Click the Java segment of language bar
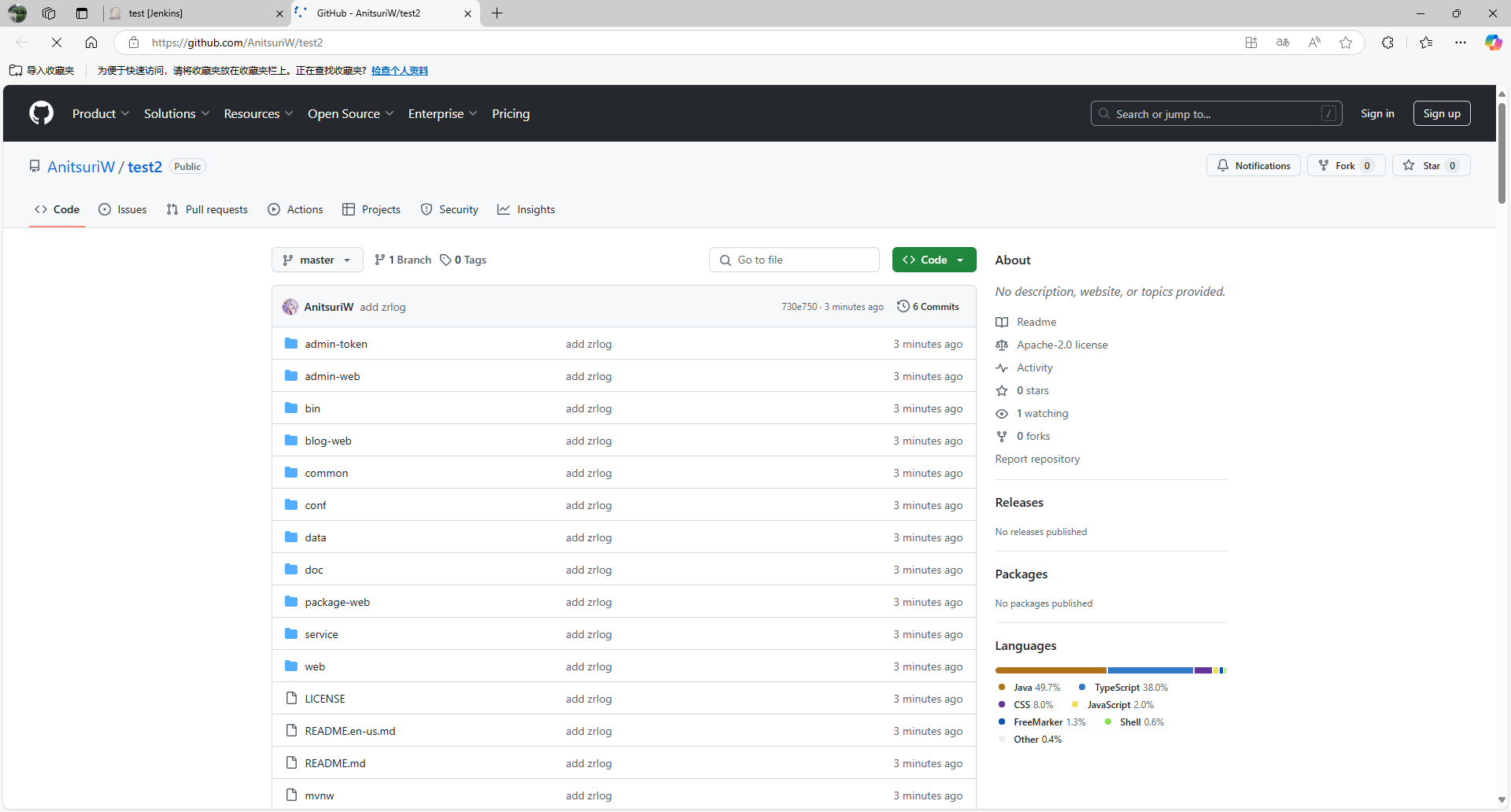The height and width of the screenshot is (812, 1511). (x=1050, y=670)
